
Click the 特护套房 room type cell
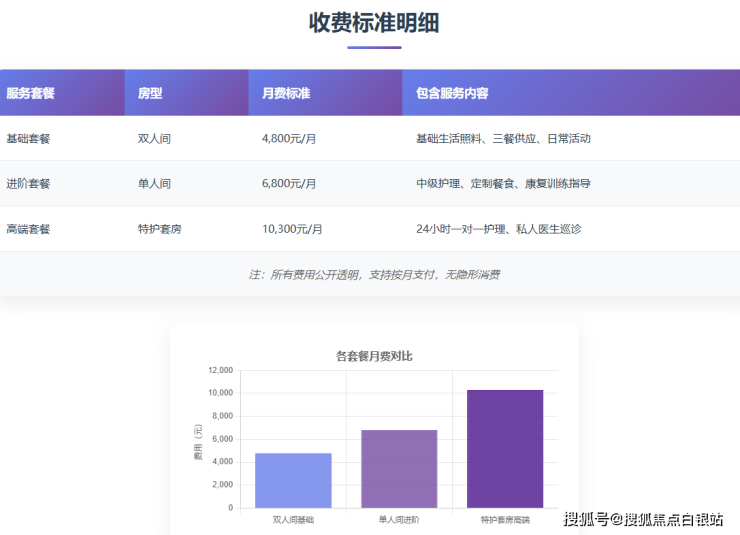[159, 229]
